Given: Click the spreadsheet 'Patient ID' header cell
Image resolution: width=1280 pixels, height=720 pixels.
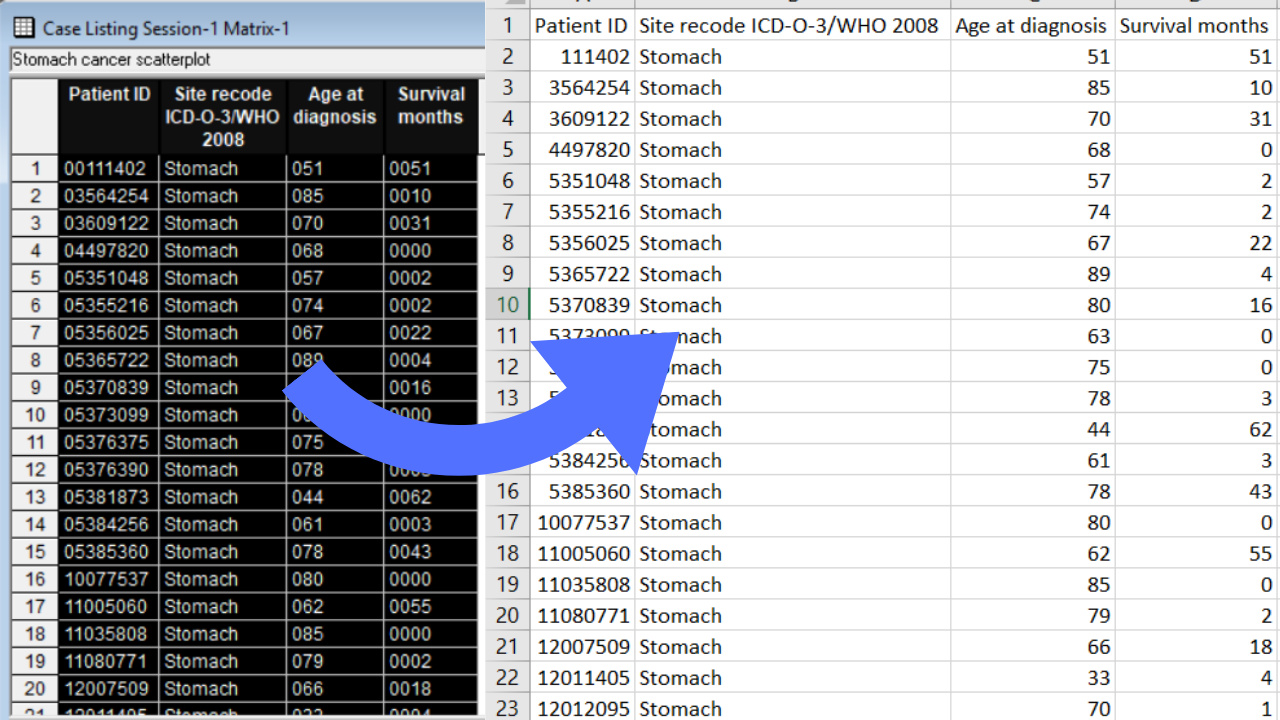Looking at the screenshot, I should (582, 25).
